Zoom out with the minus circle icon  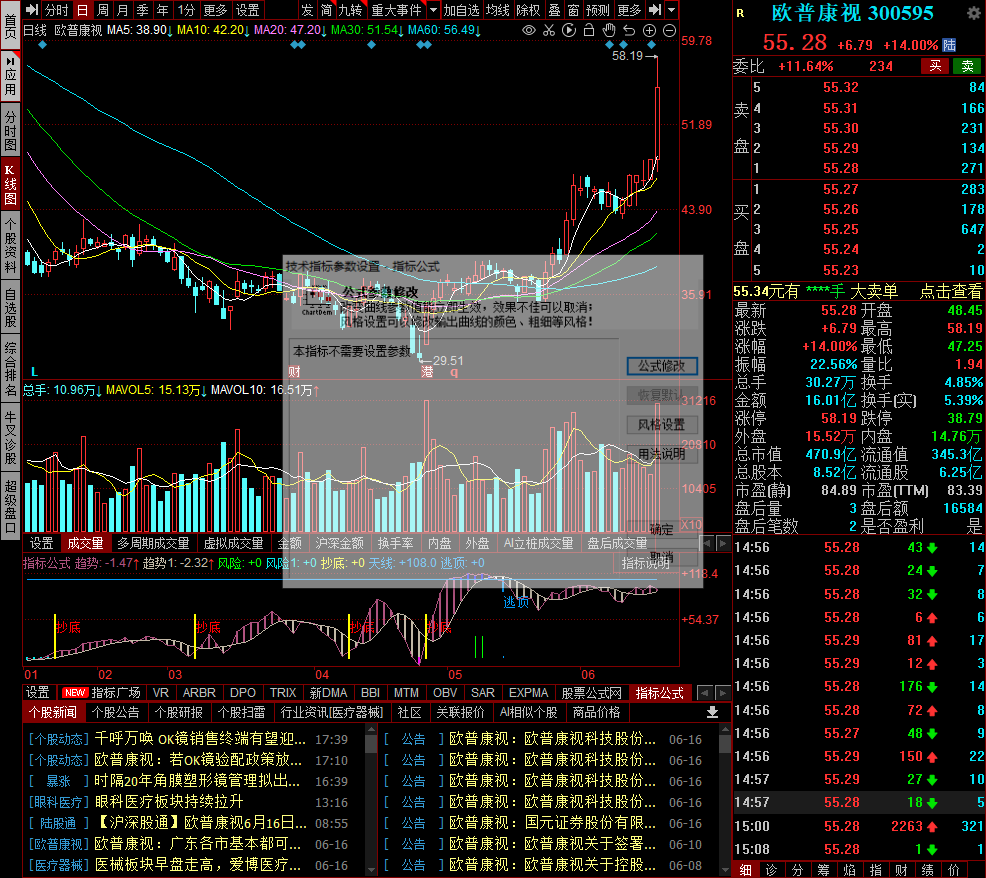pyautogui.click(x=670, y=30)
